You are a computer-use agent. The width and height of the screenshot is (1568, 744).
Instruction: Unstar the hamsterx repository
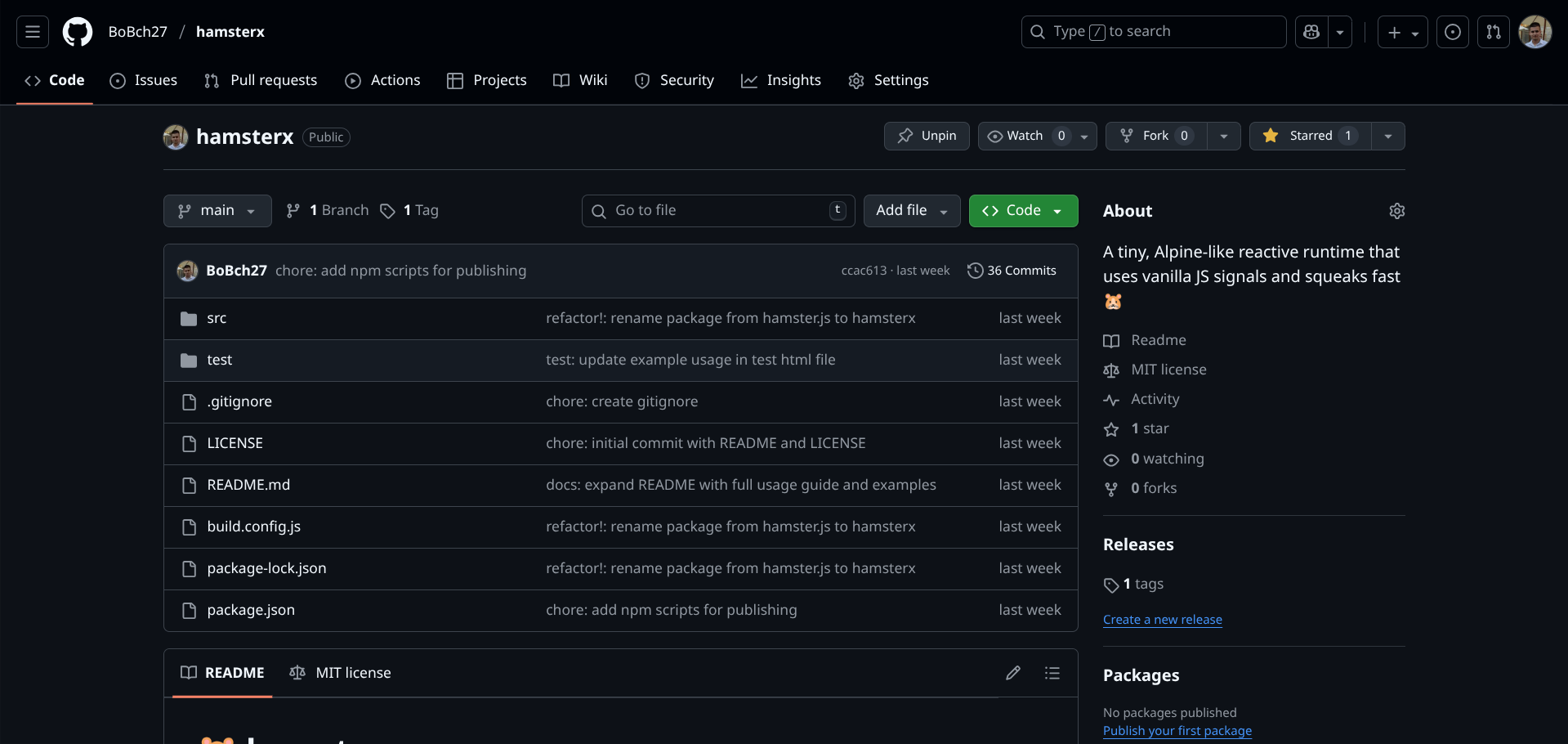(1310, 136)
